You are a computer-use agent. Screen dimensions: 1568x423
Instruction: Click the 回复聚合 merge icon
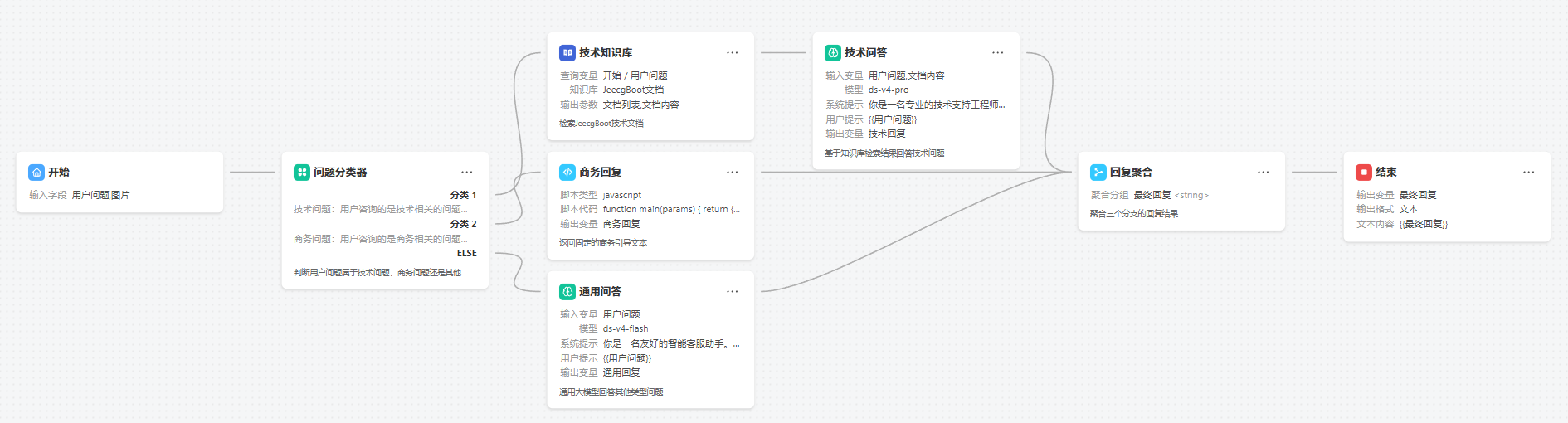1098,172
